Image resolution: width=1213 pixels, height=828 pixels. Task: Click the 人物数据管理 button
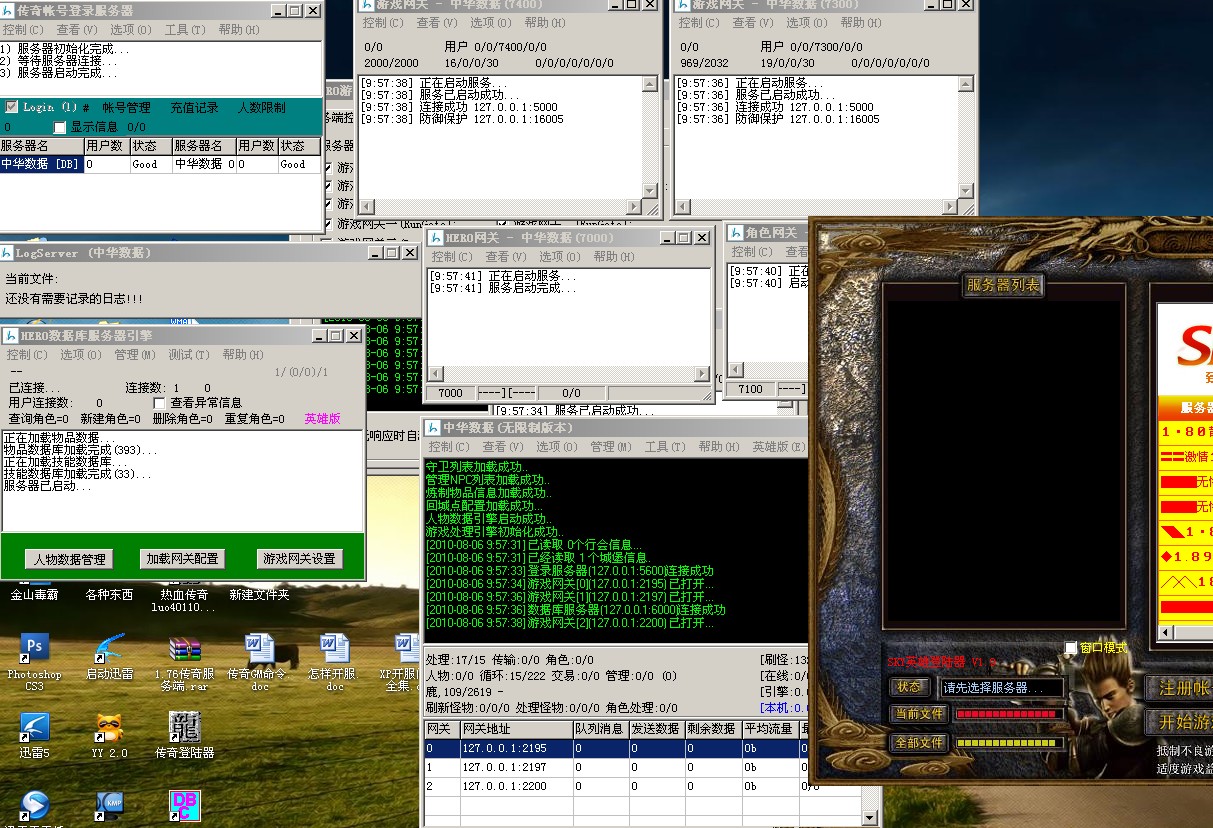[x=69, y=559]
